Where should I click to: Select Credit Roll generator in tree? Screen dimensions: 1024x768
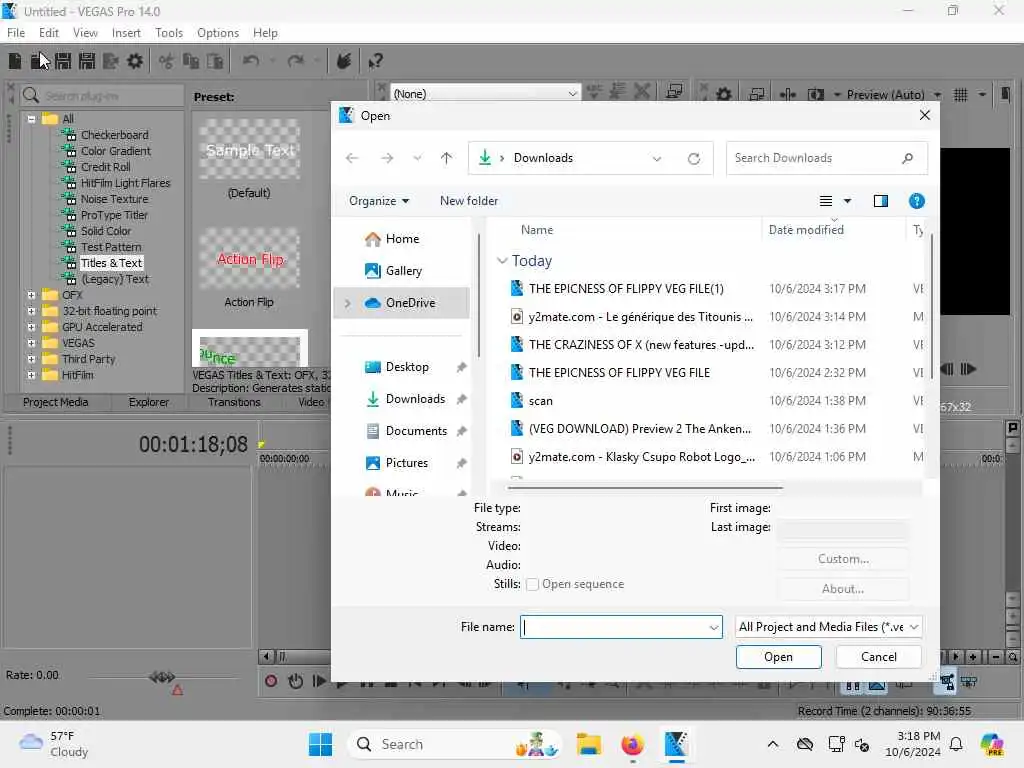point(105,167)
